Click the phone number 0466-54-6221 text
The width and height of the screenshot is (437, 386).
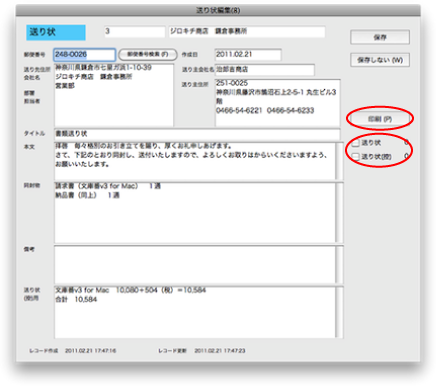(x=239, y=111)
